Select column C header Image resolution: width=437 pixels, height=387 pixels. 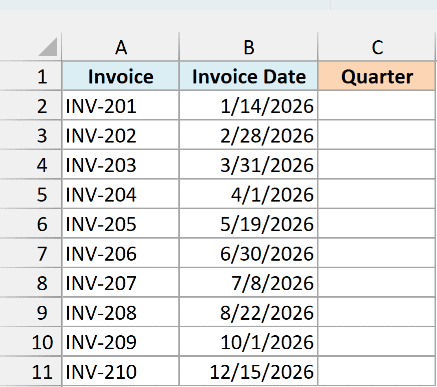pyautogui.click(x=377, y=47)
